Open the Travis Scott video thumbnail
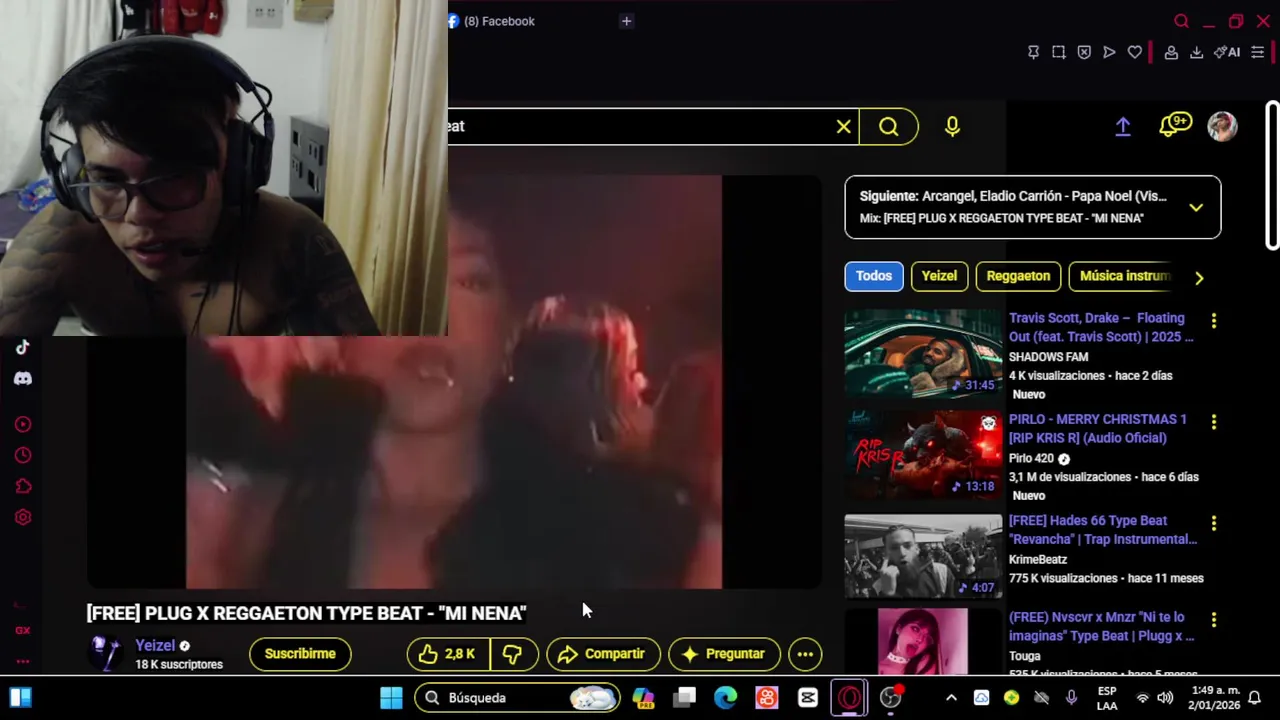 click(x=923, y=354)
